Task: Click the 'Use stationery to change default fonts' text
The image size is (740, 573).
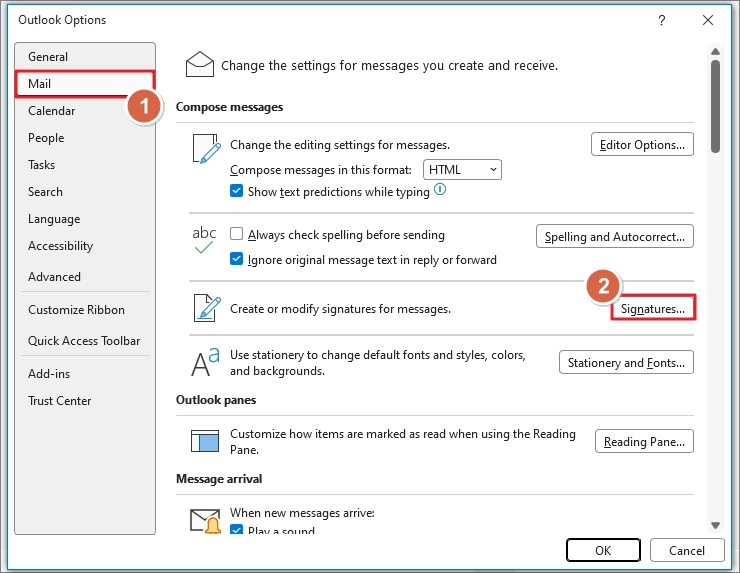Action: 378,362
